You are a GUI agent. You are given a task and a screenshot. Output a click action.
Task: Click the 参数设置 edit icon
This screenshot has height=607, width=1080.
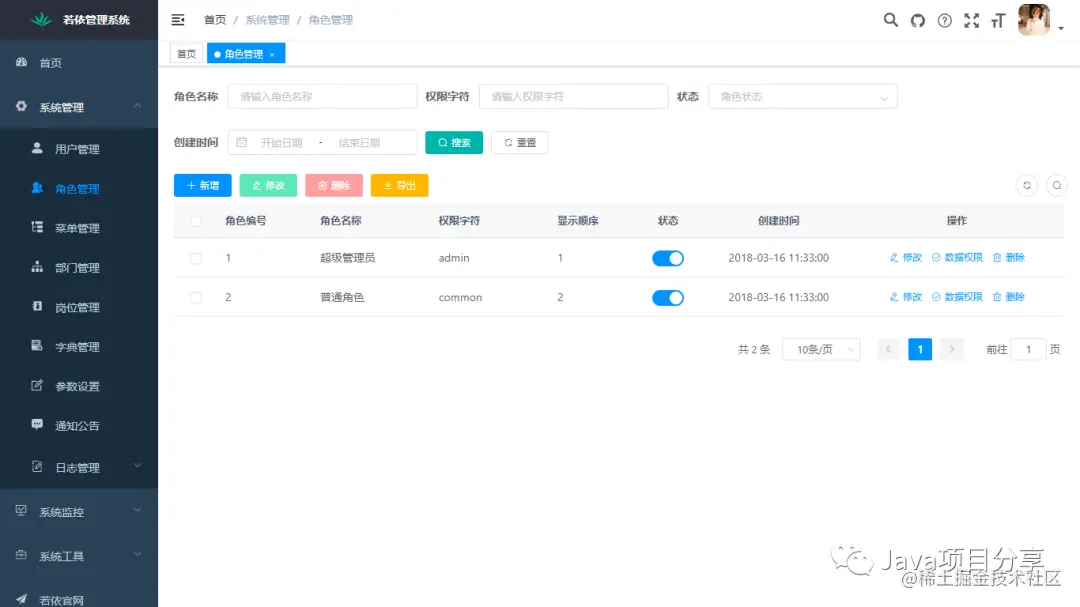37,385
